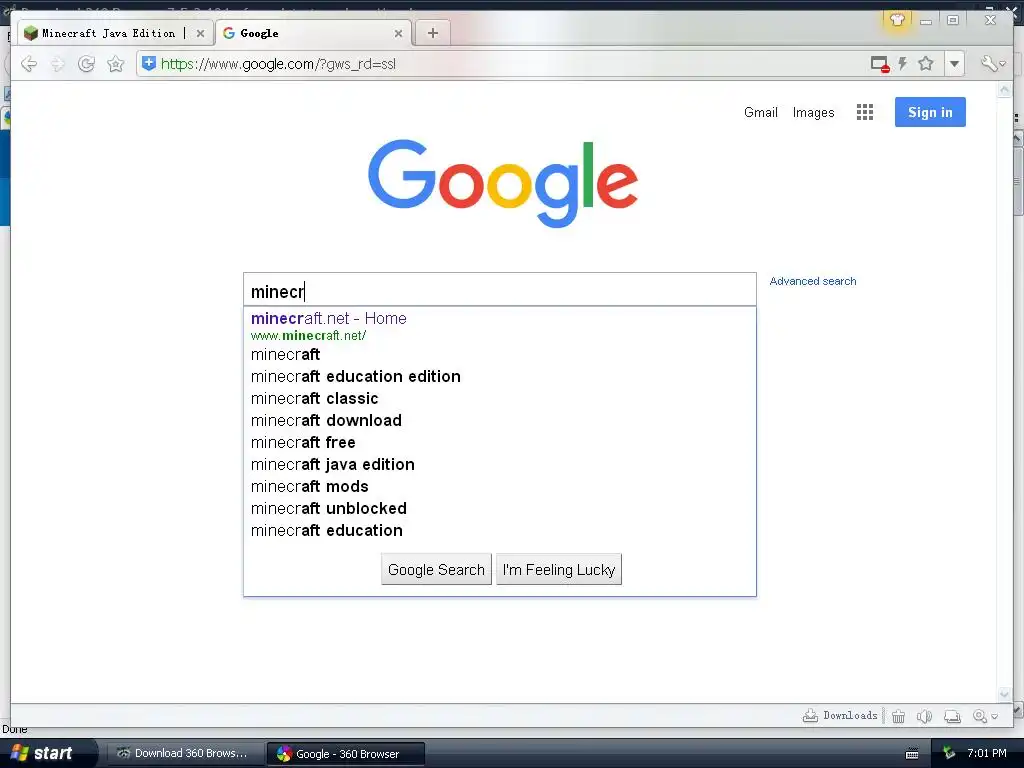Choose "minecraft unblocked" suggestion
Image resolution: width=1024 pixels, height=768 pixels.
pyautogui.click(x=500, y=509)
